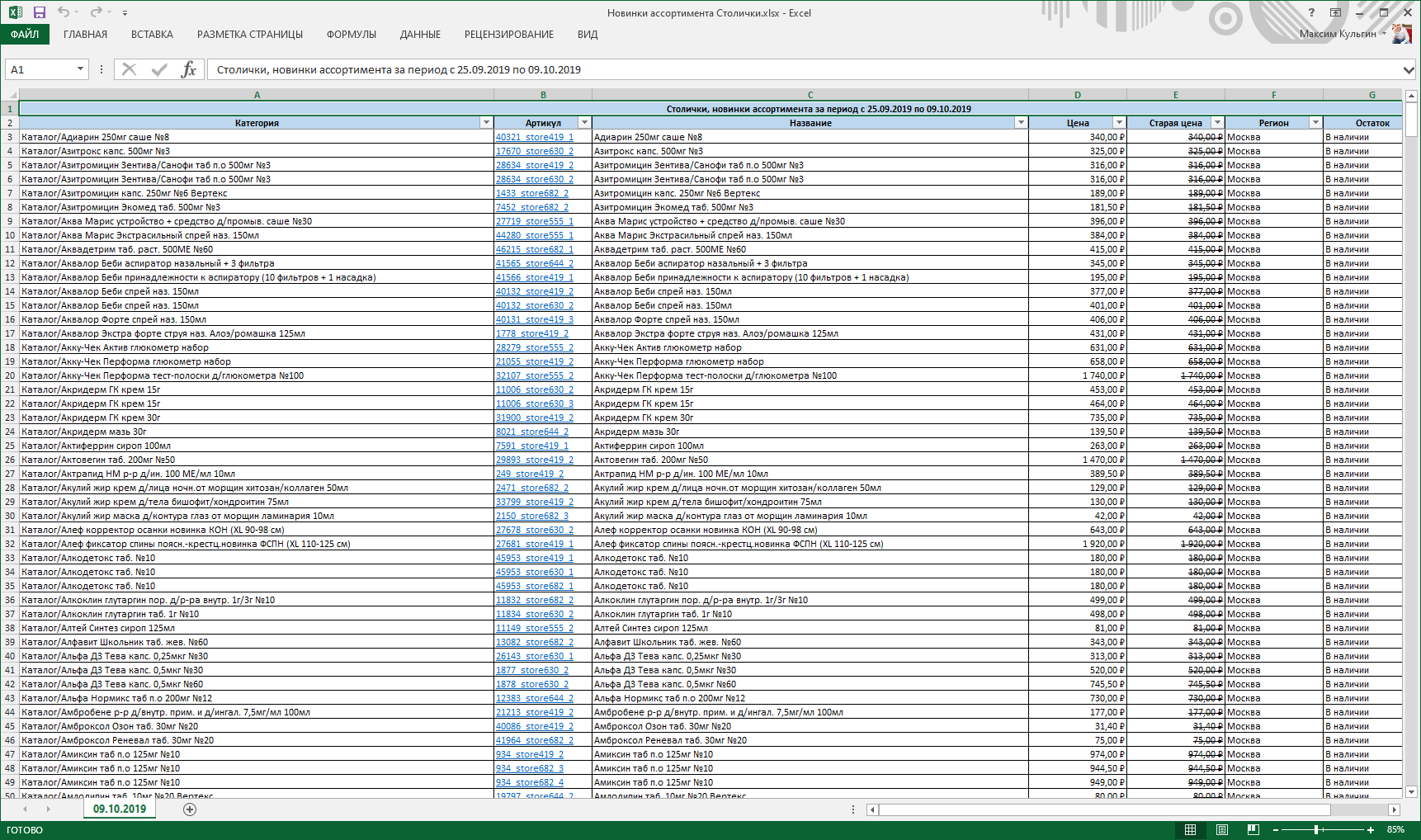Switch to Page Layout view icon

pyautogui.click(x=1222, y=829)
